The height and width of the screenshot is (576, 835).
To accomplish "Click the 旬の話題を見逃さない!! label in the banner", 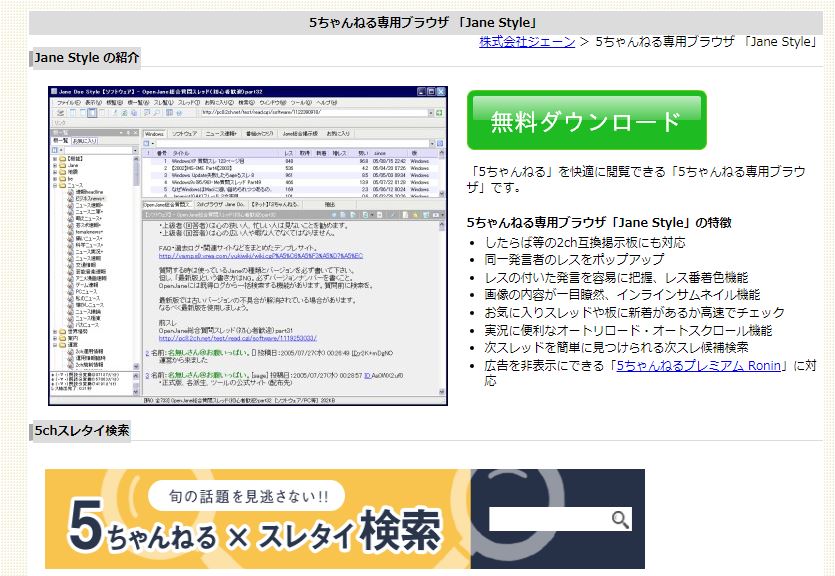I will point(248,497).
